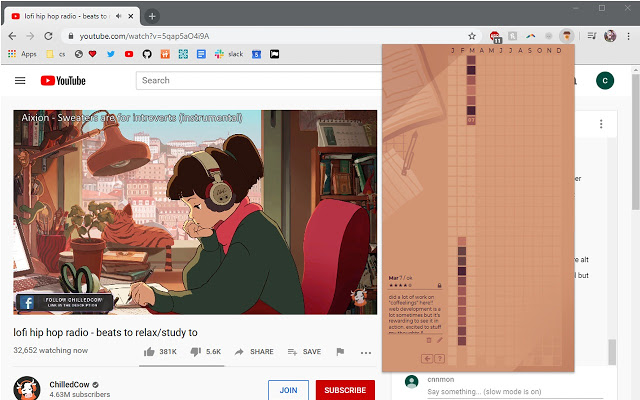This screenshot has width=640, height=400.
Task: Open the live chat three-dot options menu
Action: click(601, 124)
